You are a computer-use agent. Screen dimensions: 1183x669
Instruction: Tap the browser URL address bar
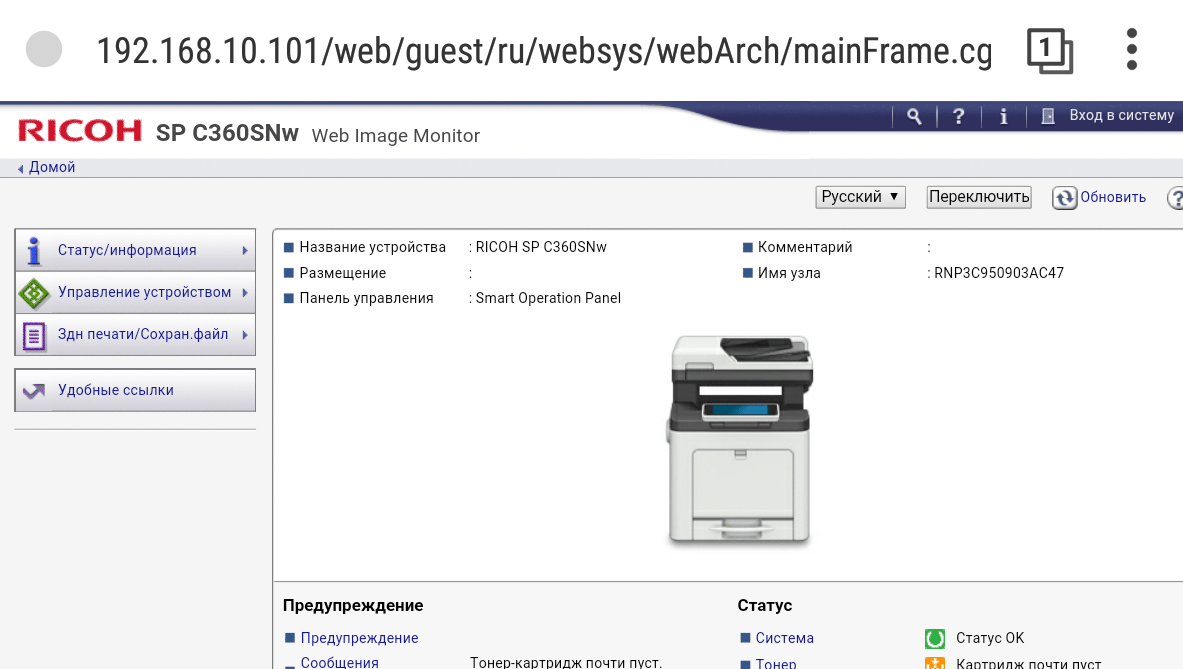click(544, 51)
